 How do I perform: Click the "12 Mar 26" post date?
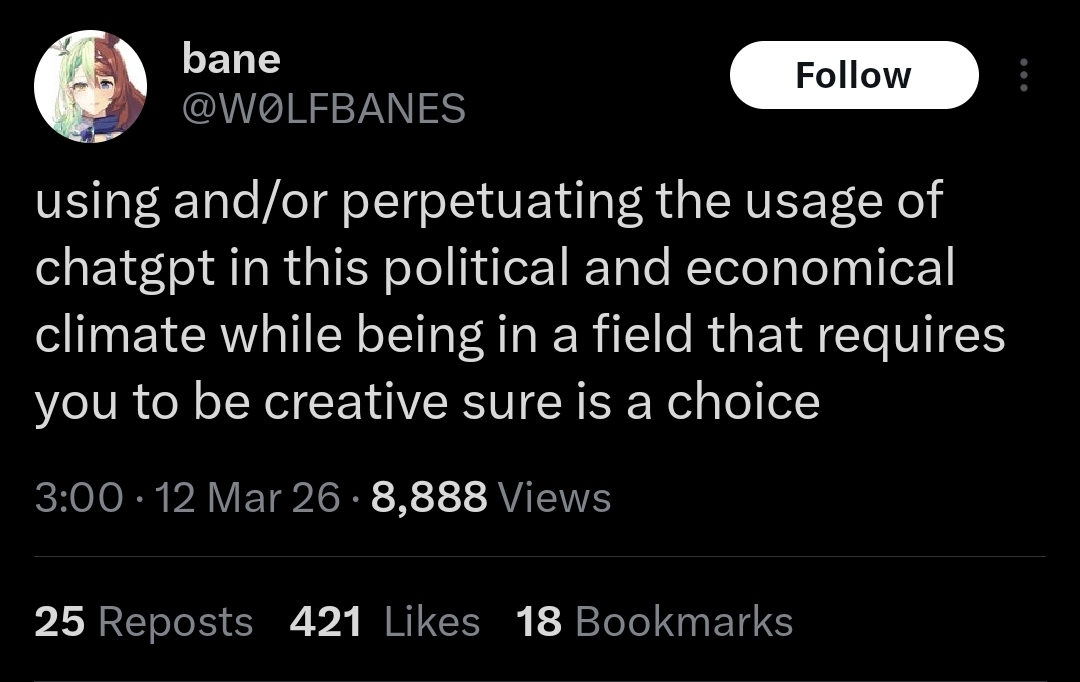coord(248,497)
